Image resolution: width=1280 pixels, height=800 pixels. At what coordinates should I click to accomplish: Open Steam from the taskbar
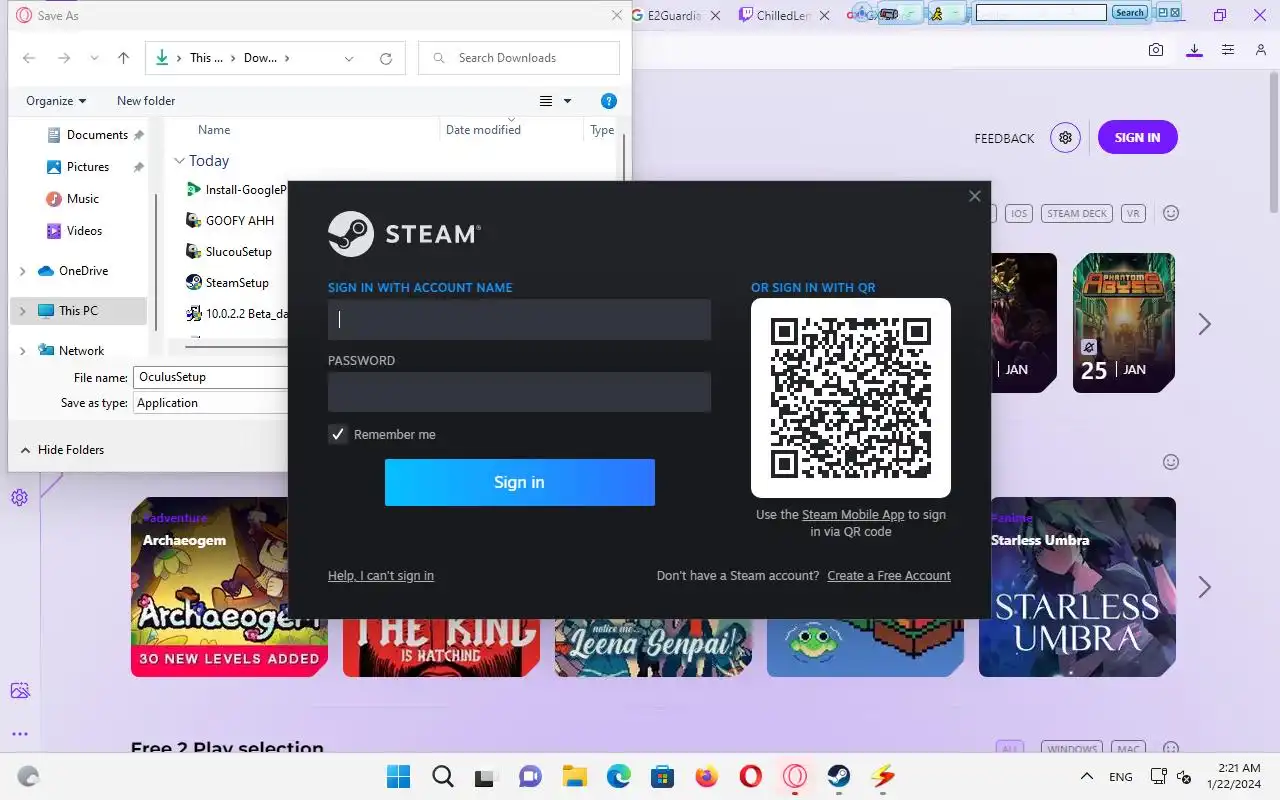pyautogui.click(x=838, y=776)
